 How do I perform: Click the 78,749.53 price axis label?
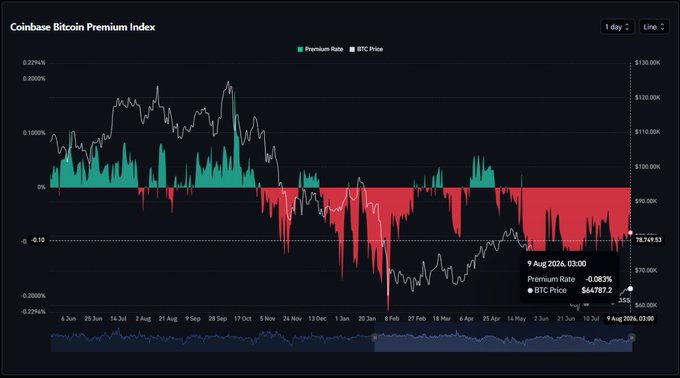point(649,240)
